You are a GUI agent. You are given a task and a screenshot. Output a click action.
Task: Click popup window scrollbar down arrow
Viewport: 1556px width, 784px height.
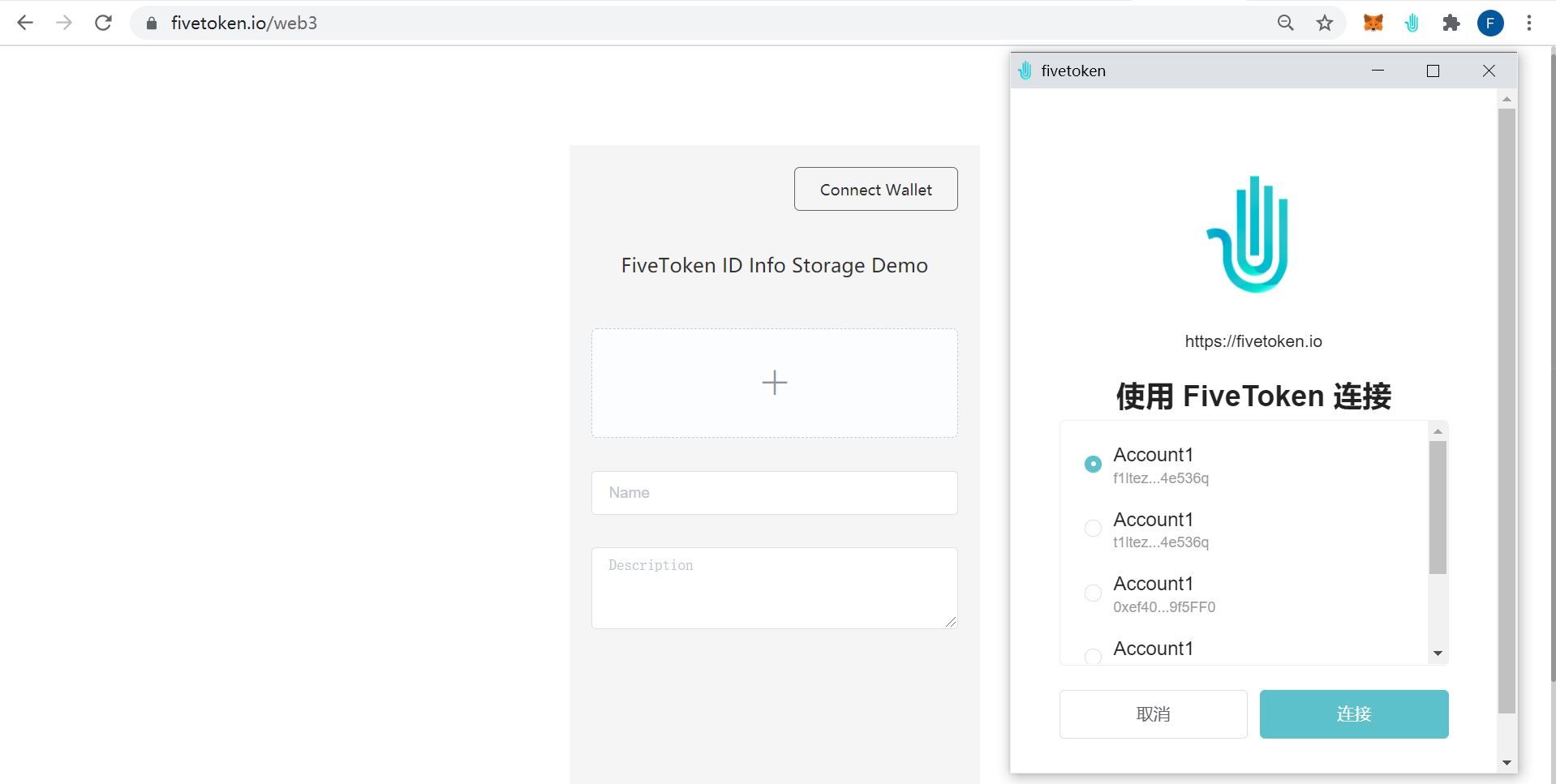tap(1507, 763)
